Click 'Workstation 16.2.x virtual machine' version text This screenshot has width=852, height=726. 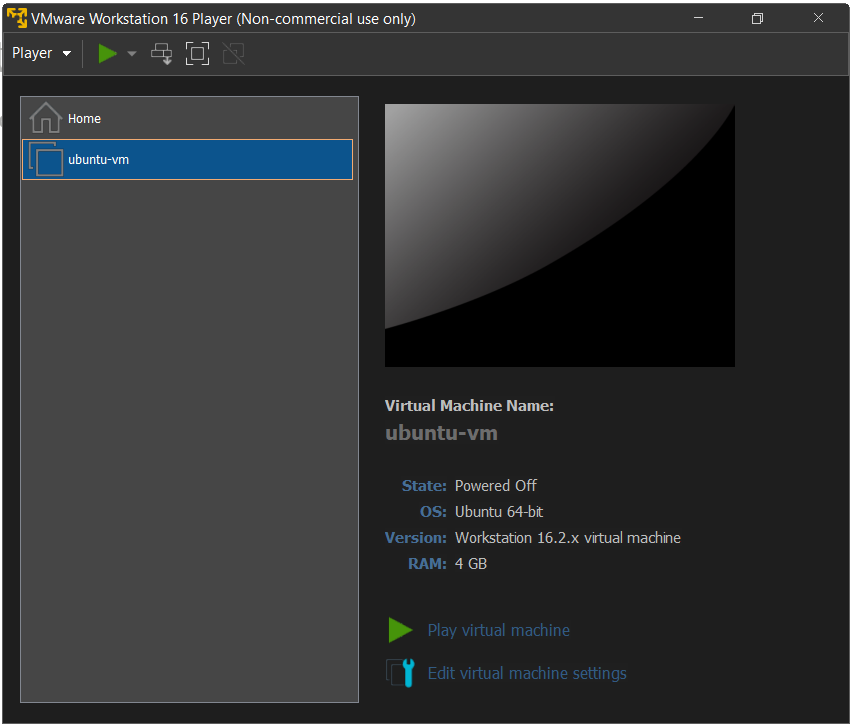pyautogui.click(x=568, y=538)
